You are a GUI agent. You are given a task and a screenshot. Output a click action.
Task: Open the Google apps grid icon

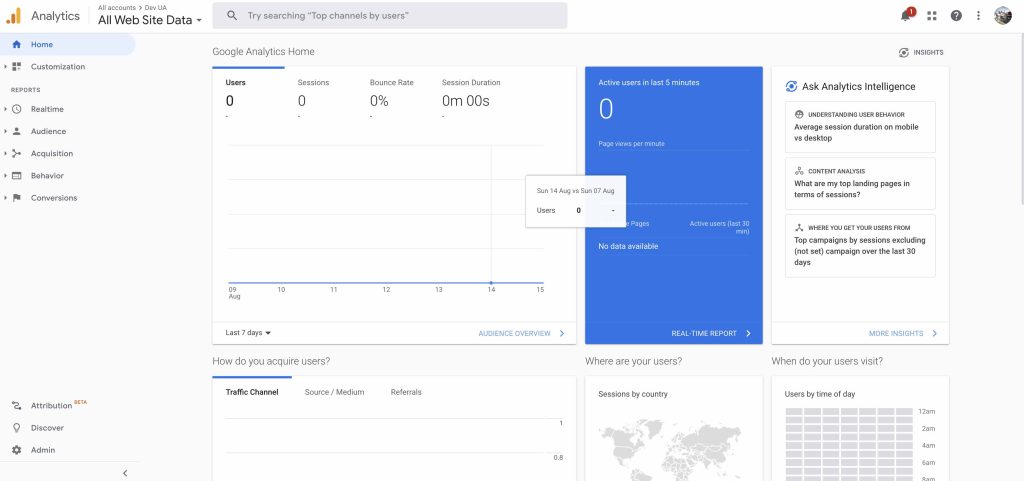931,16
